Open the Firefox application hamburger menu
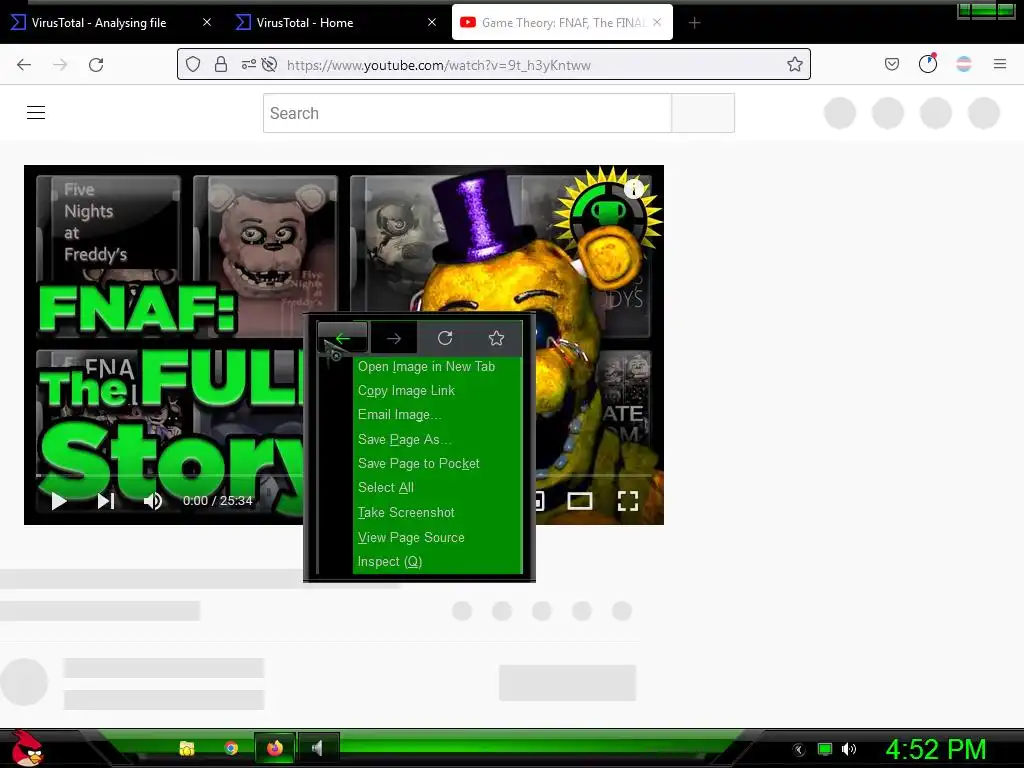Image resolution: width=1024 pixels, height=768 pixels. pyautogui.click(x=999, y=63)
